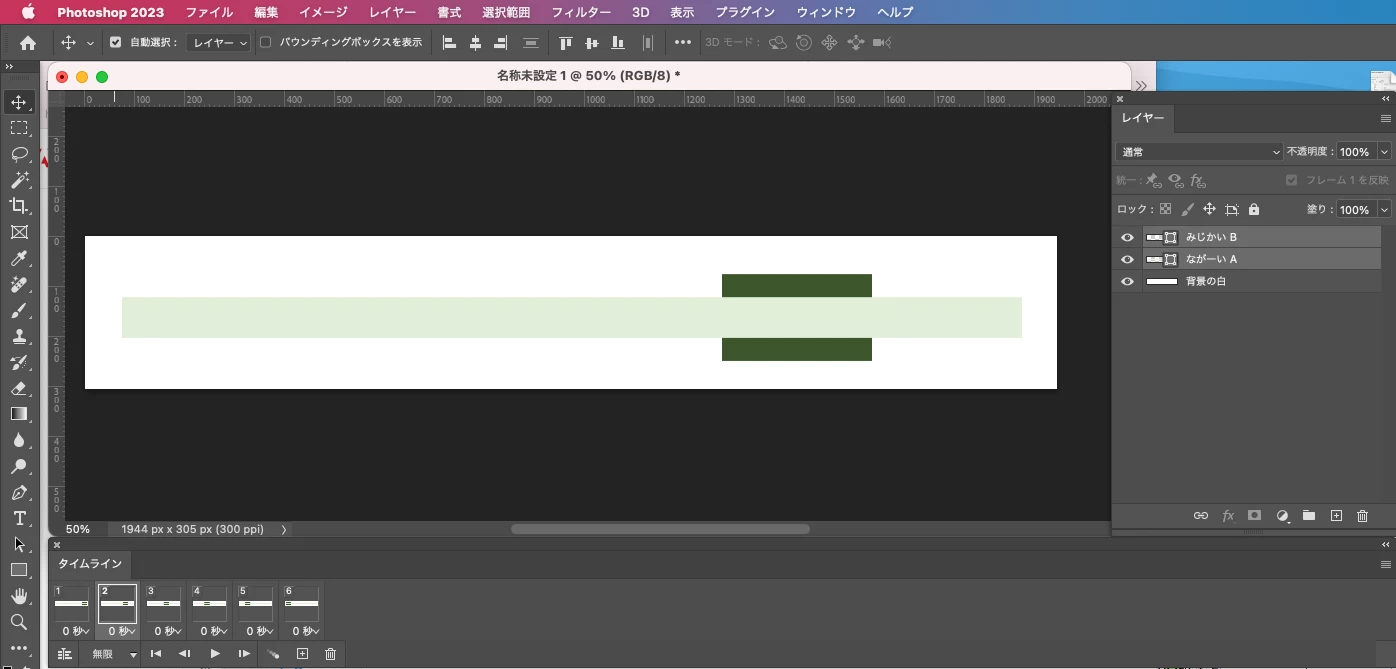Add layer mask from Layers panel footer
Viewport: 1396px width, 669px height.
click(x=1254, y=516)
